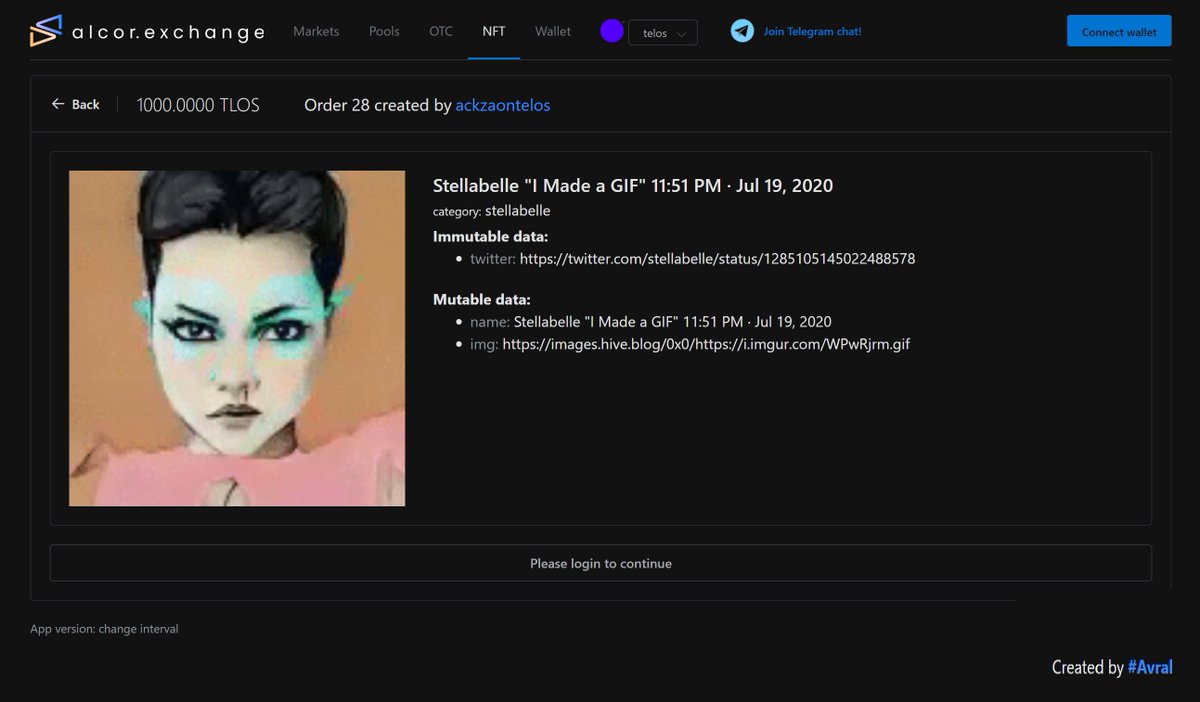The height and width of the screenshot is (702, 1200).
Task: Click the img imgur GIF URL
Action: 706,344
